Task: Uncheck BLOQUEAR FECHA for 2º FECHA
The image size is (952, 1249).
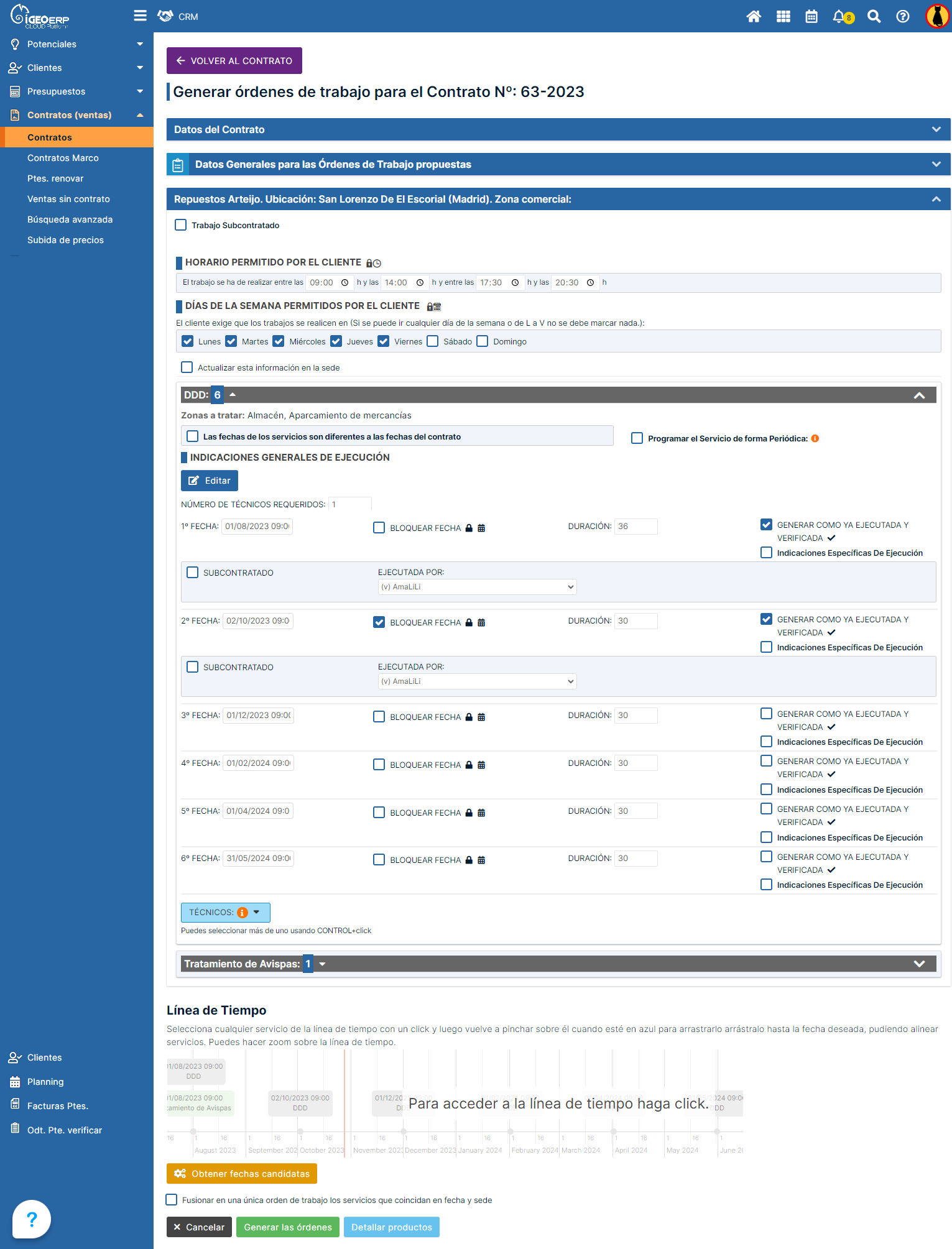Action: tap(379, 622)
